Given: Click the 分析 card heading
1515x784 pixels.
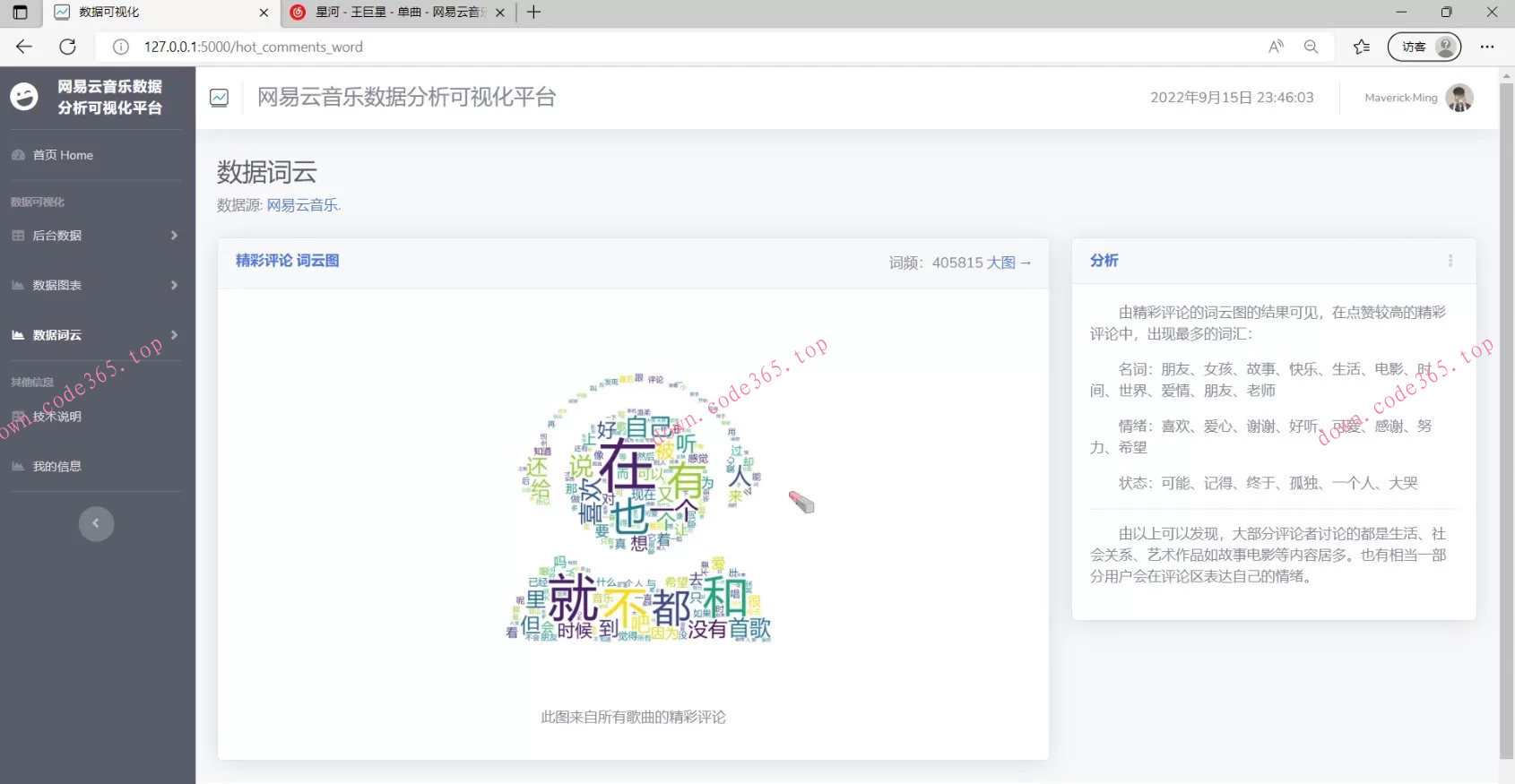Looking at the screenshot, I should (x=1104, y=261).
